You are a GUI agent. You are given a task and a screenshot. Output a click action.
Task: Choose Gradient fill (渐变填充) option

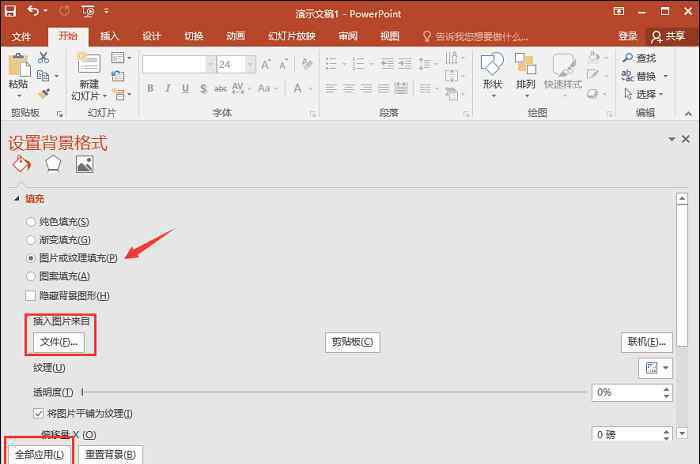[30, 240]
